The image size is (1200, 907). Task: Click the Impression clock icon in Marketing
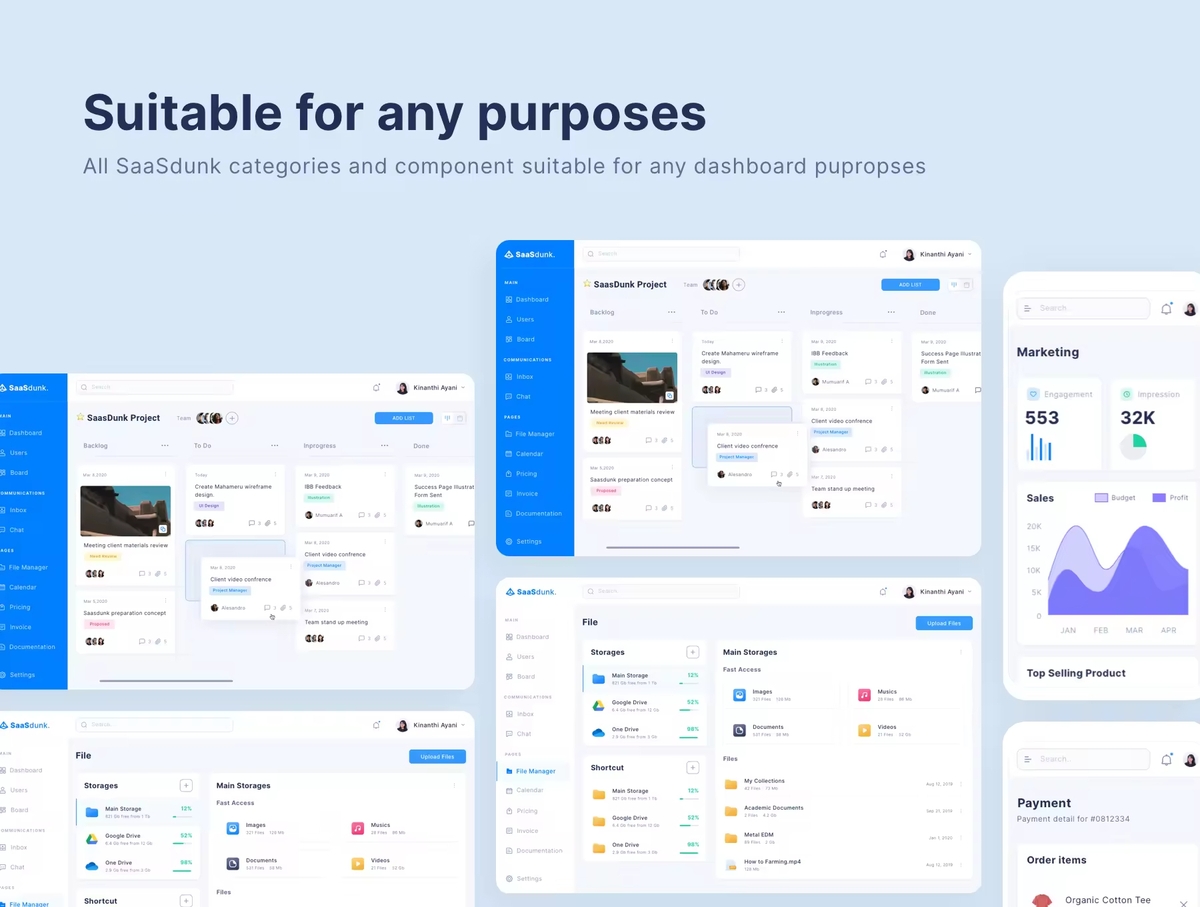[x=1126, y=394]
